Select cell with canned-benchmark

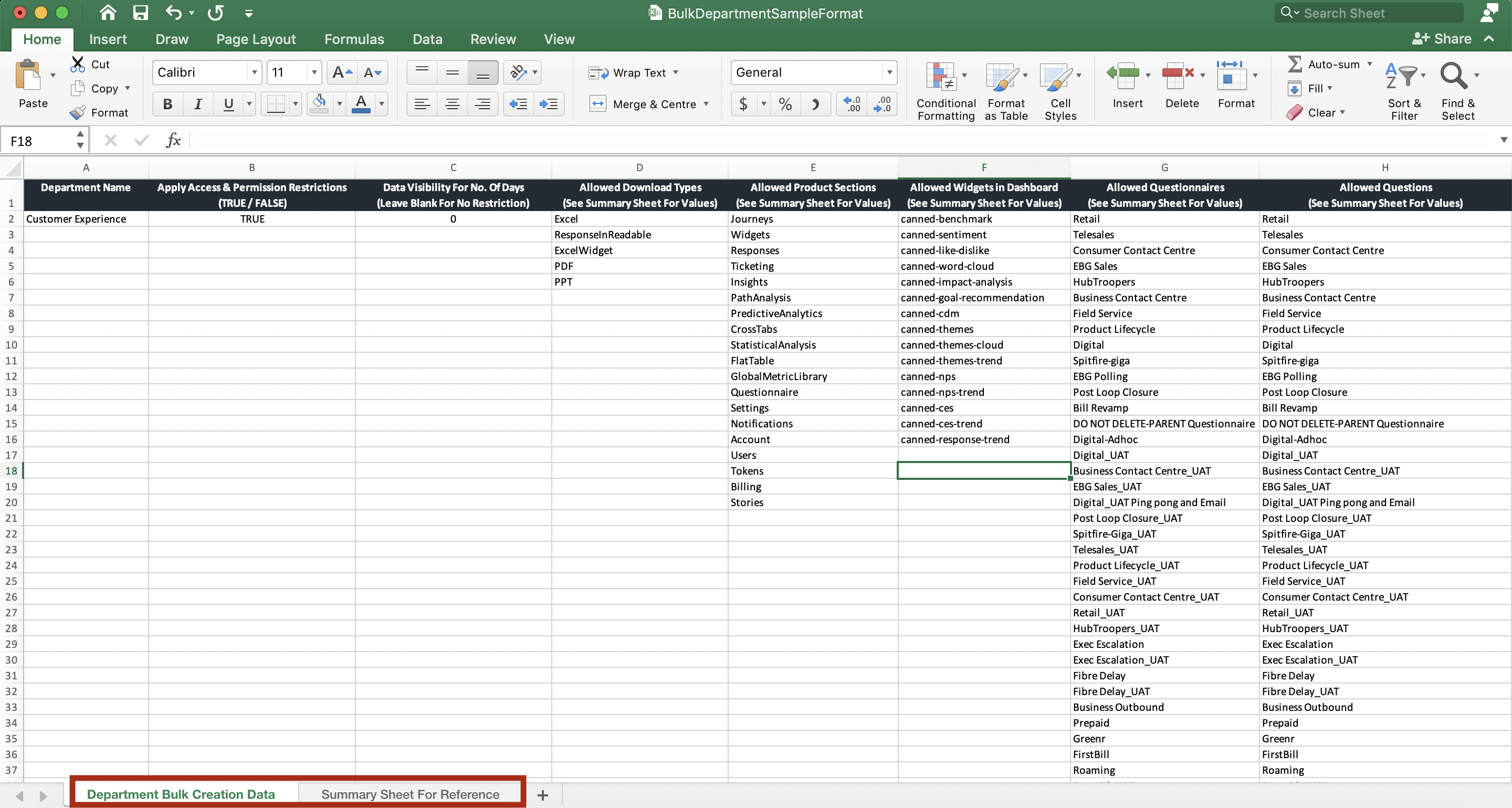(x=984, y=219)
